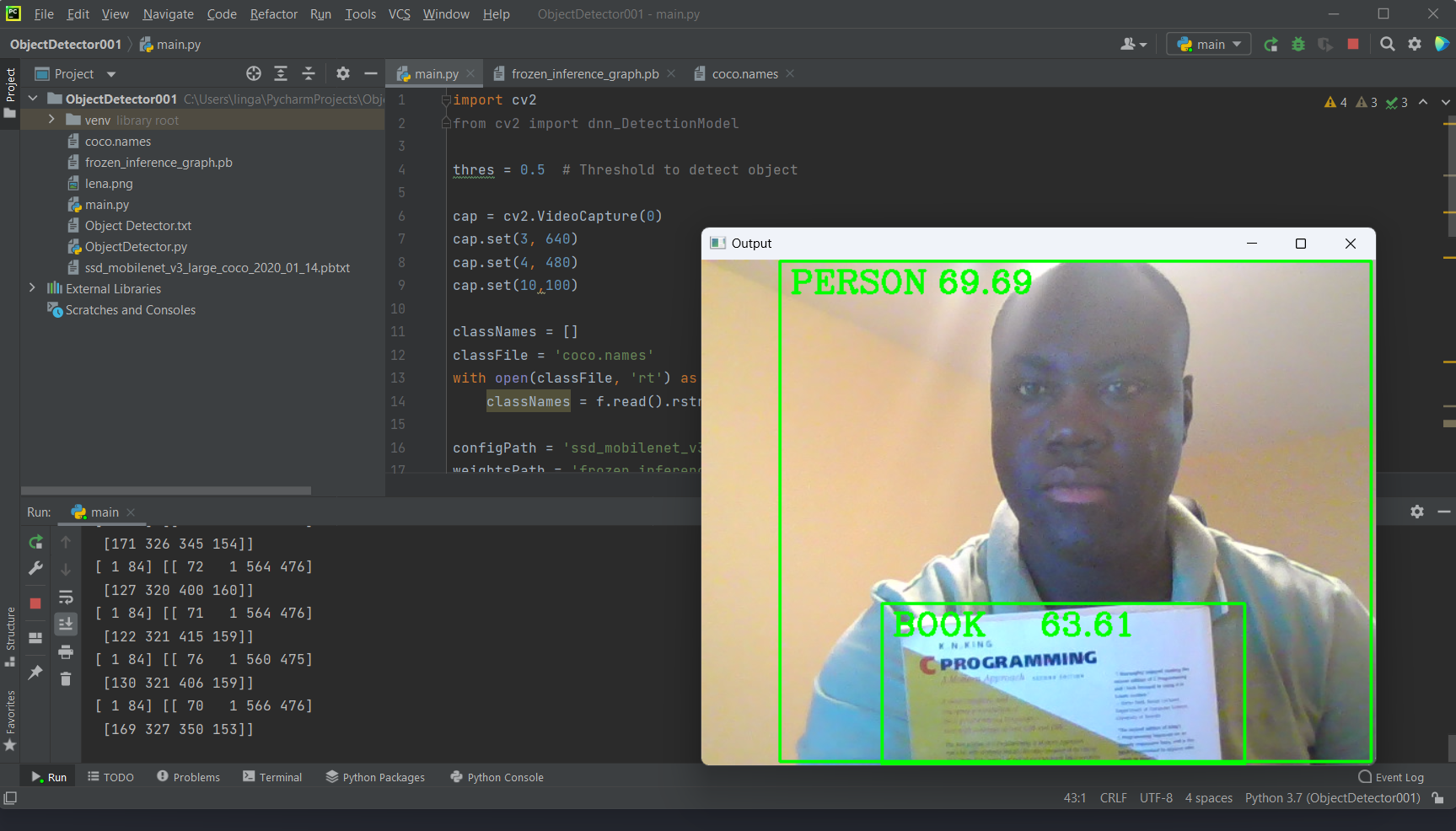Collapse the ObjectDetector001 project tree

[31, 99]
